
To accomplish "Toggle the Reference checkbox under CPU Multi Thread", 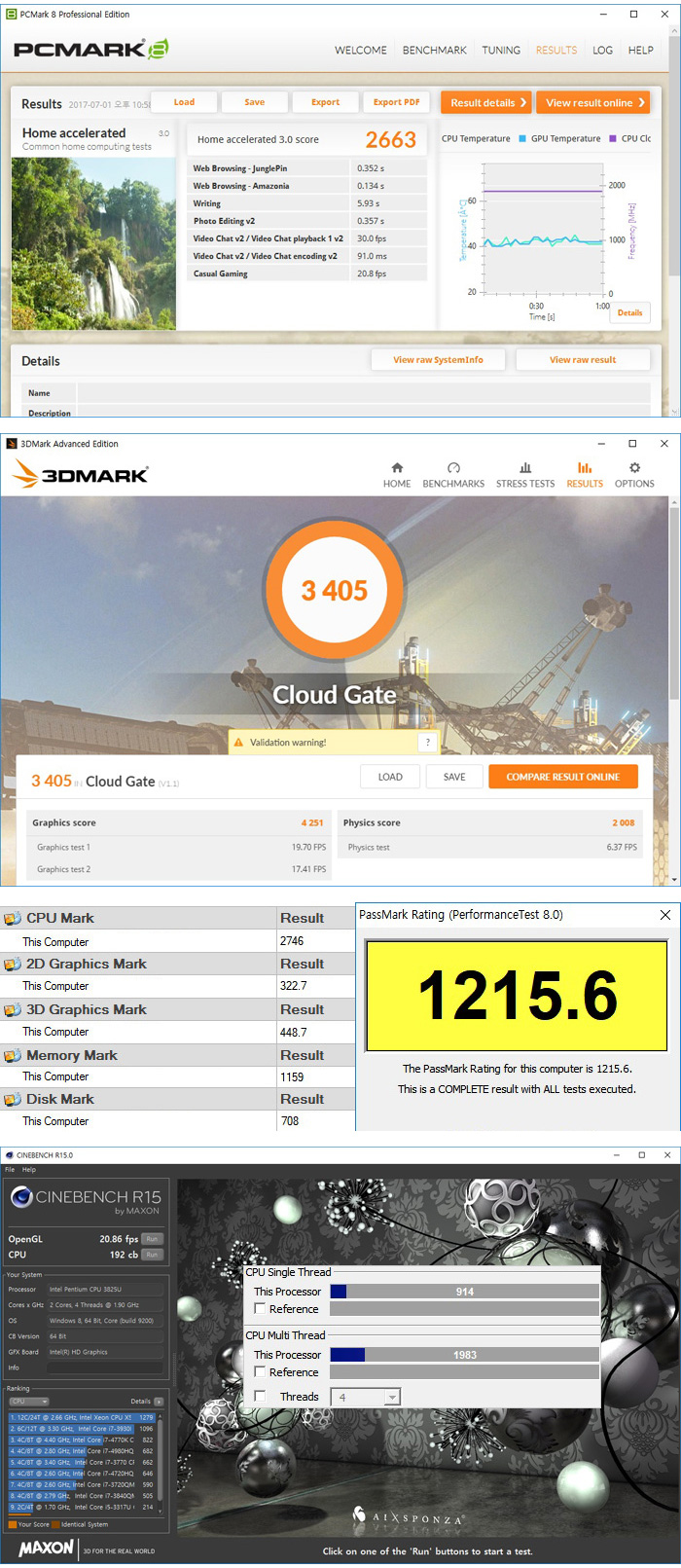I will coord(260,1371).
